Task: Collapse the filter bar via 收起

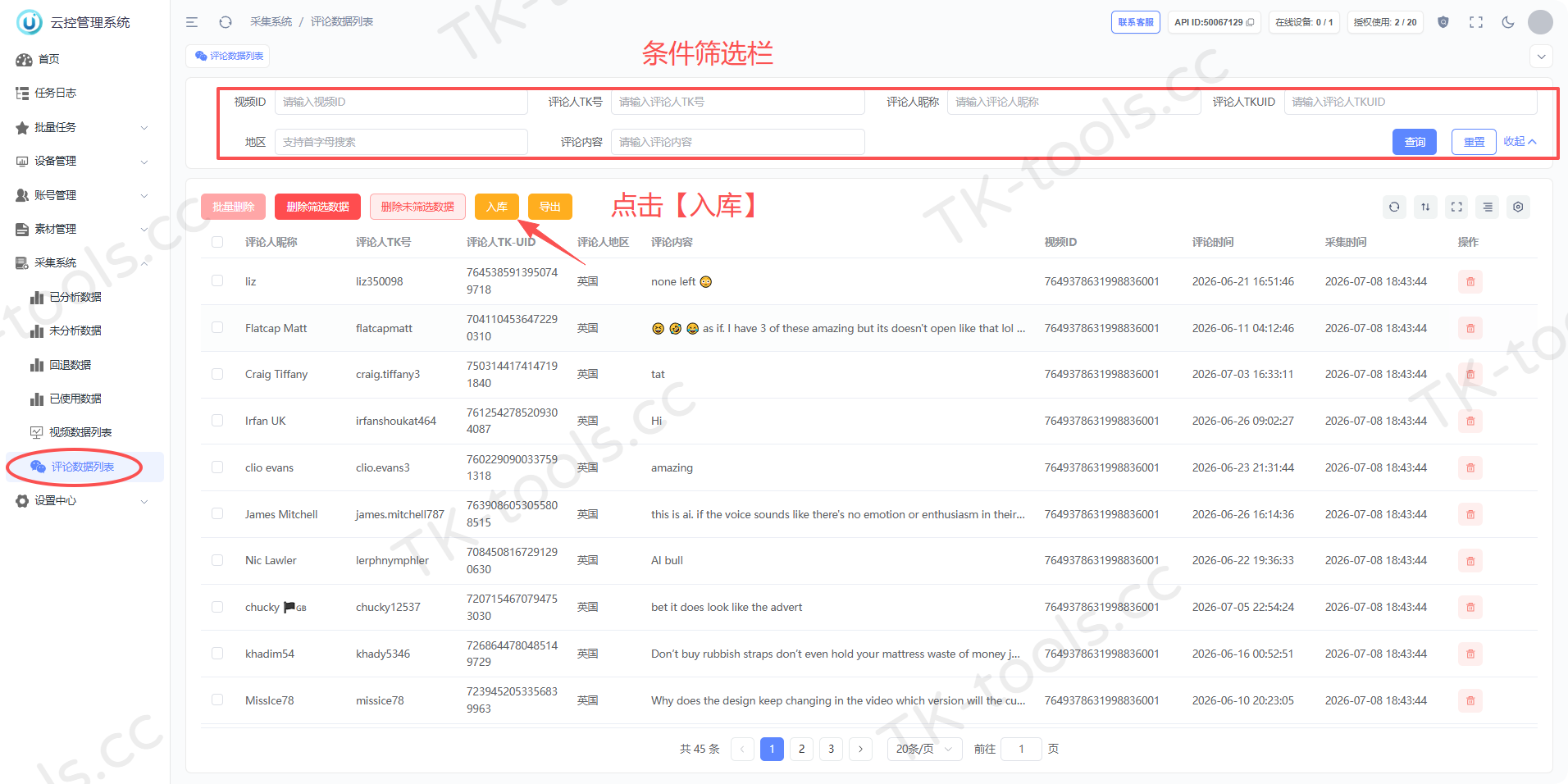Action: [1520, 142]
